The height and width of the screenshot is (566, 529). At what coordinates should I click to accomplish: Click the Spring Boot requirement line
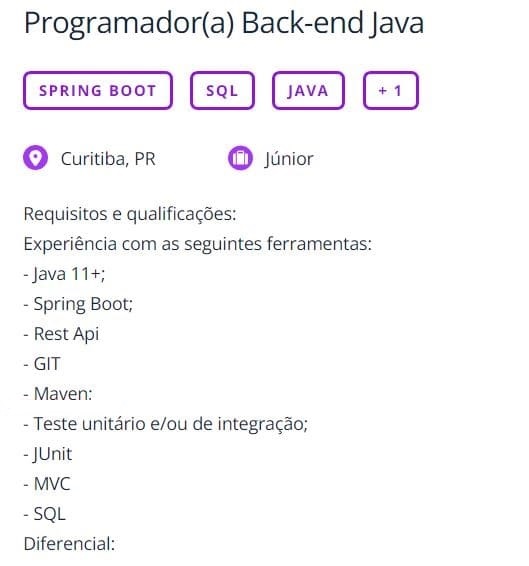[x=78, y=304]
